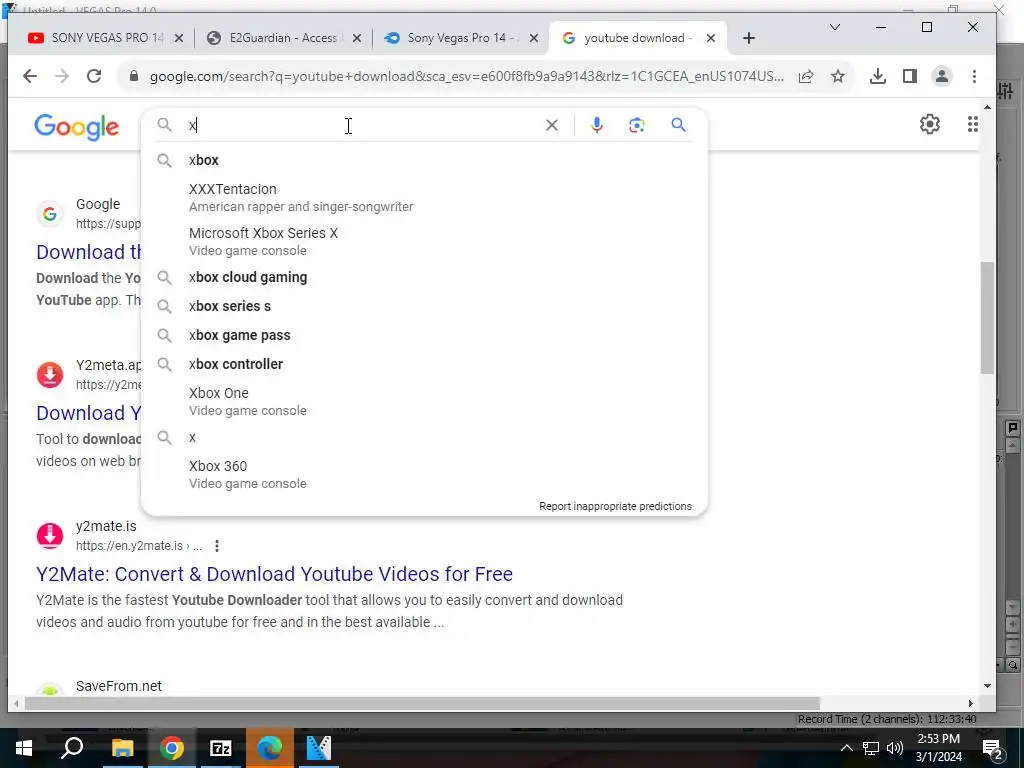This screenshot has height=768, width=1024.
Task: Open the Chrome downloads icon
Action: point(878,76)
